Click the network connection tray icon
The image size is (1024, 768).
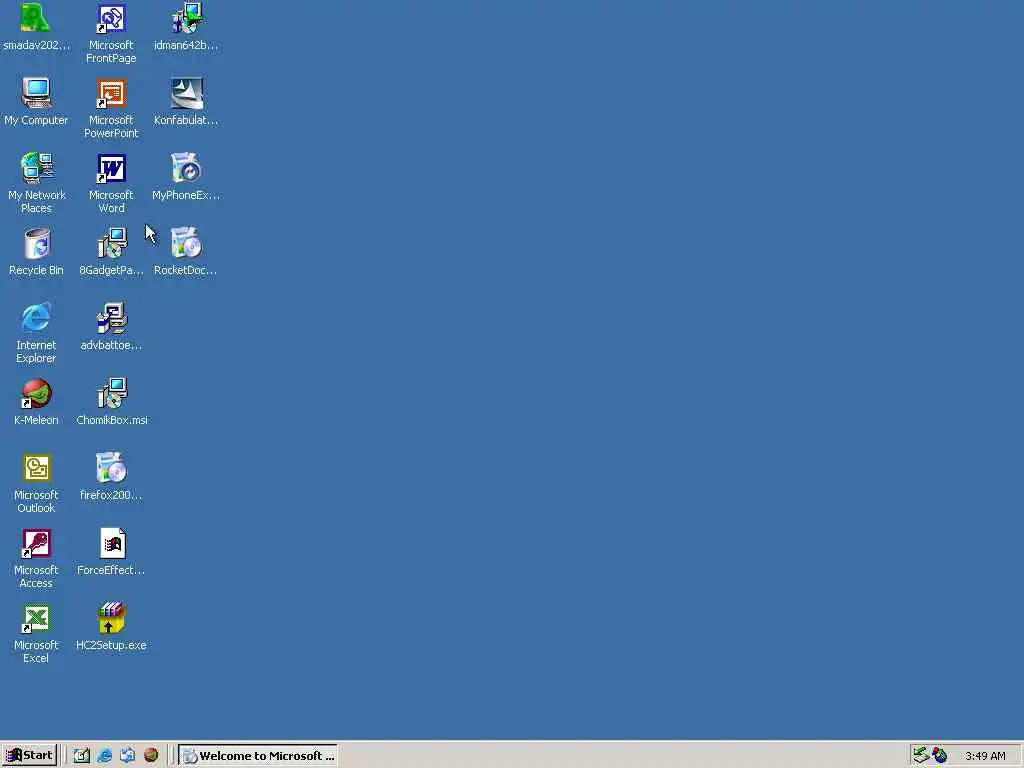921,756
